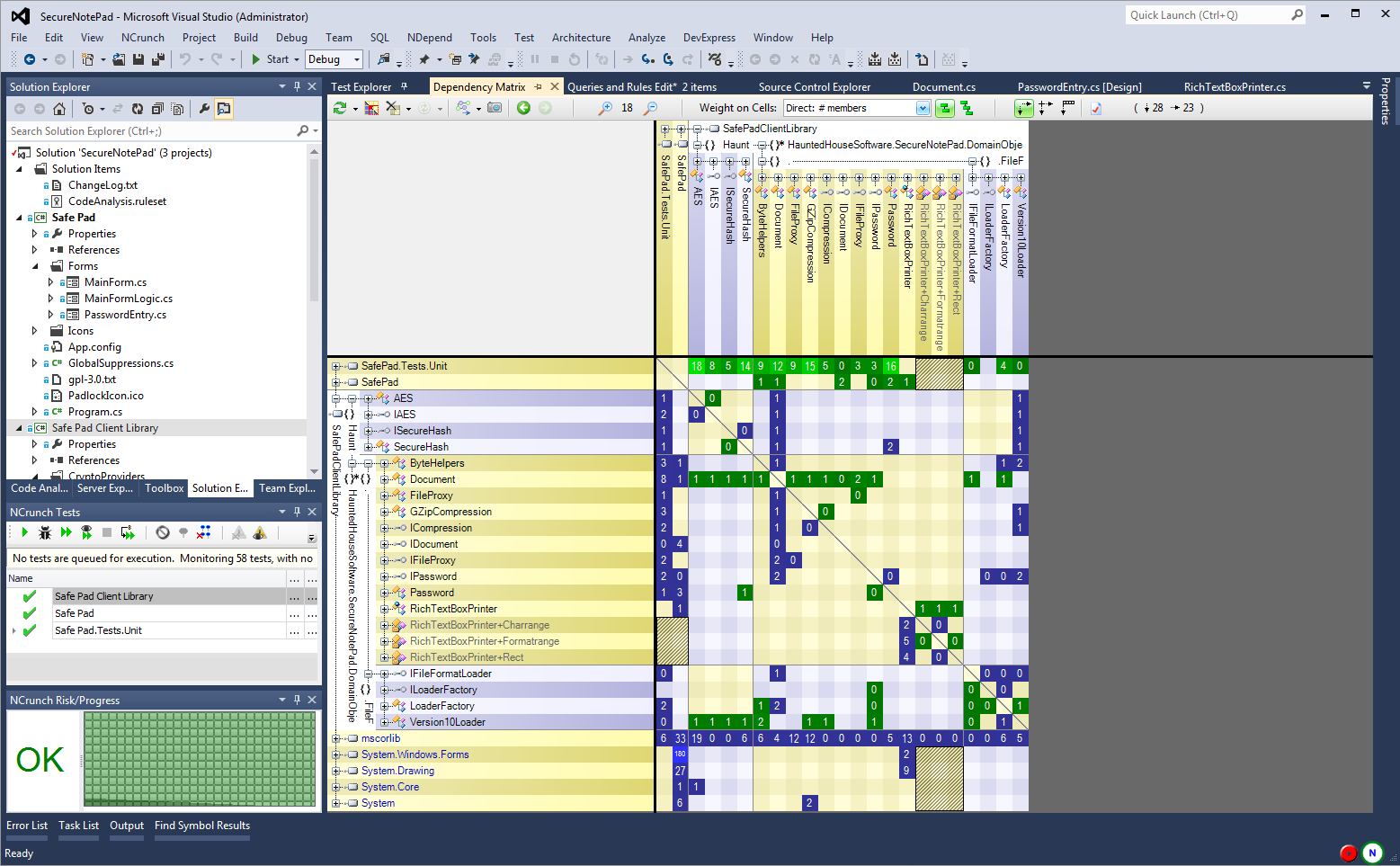Open the Weight on Cells dropdown
Screen dimensions: 1400x866
pos(923,107)
